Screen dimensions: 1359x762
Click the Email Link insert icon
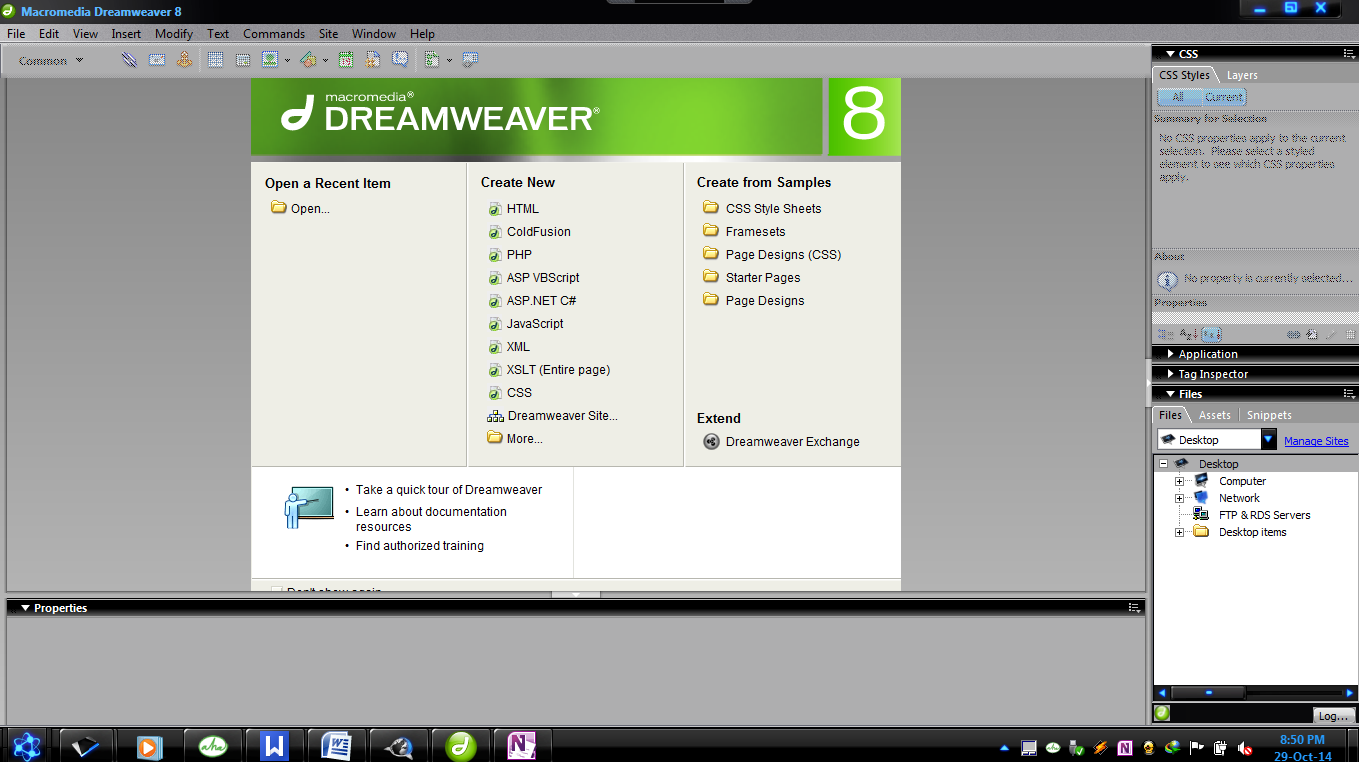tap(157, 60)
